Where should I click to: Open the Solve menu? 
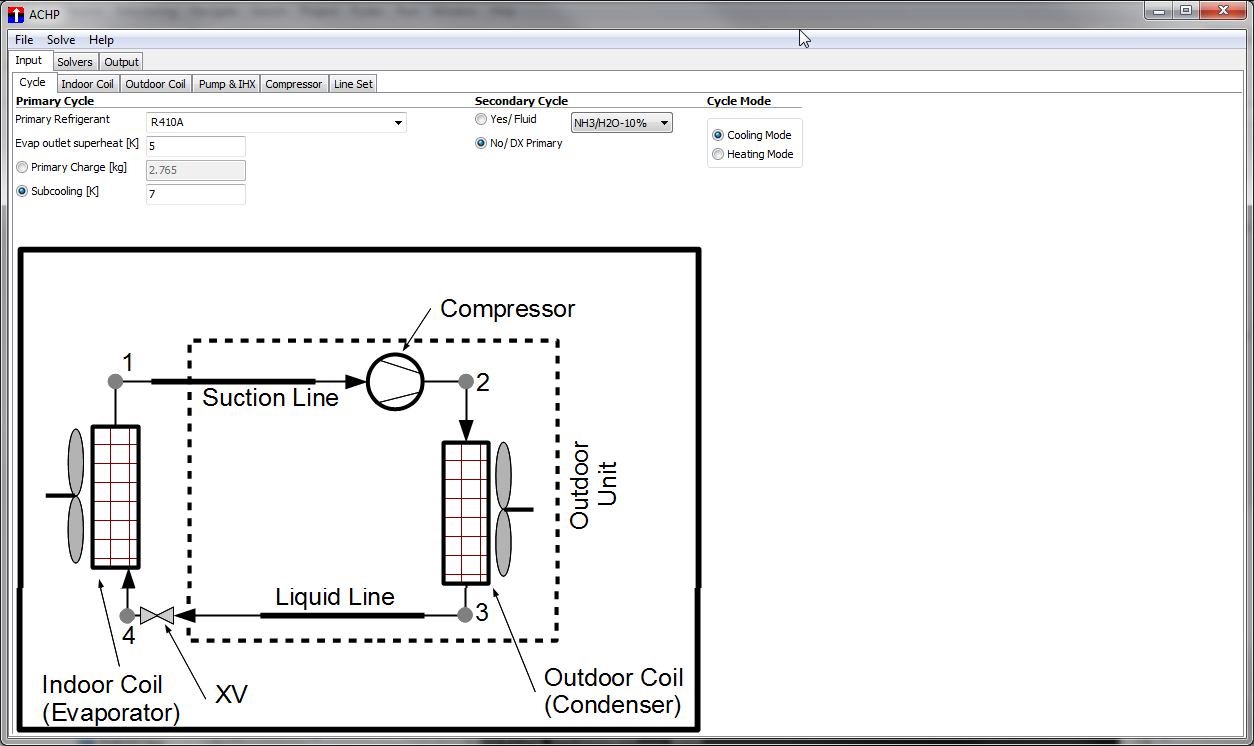coord(61,40)
